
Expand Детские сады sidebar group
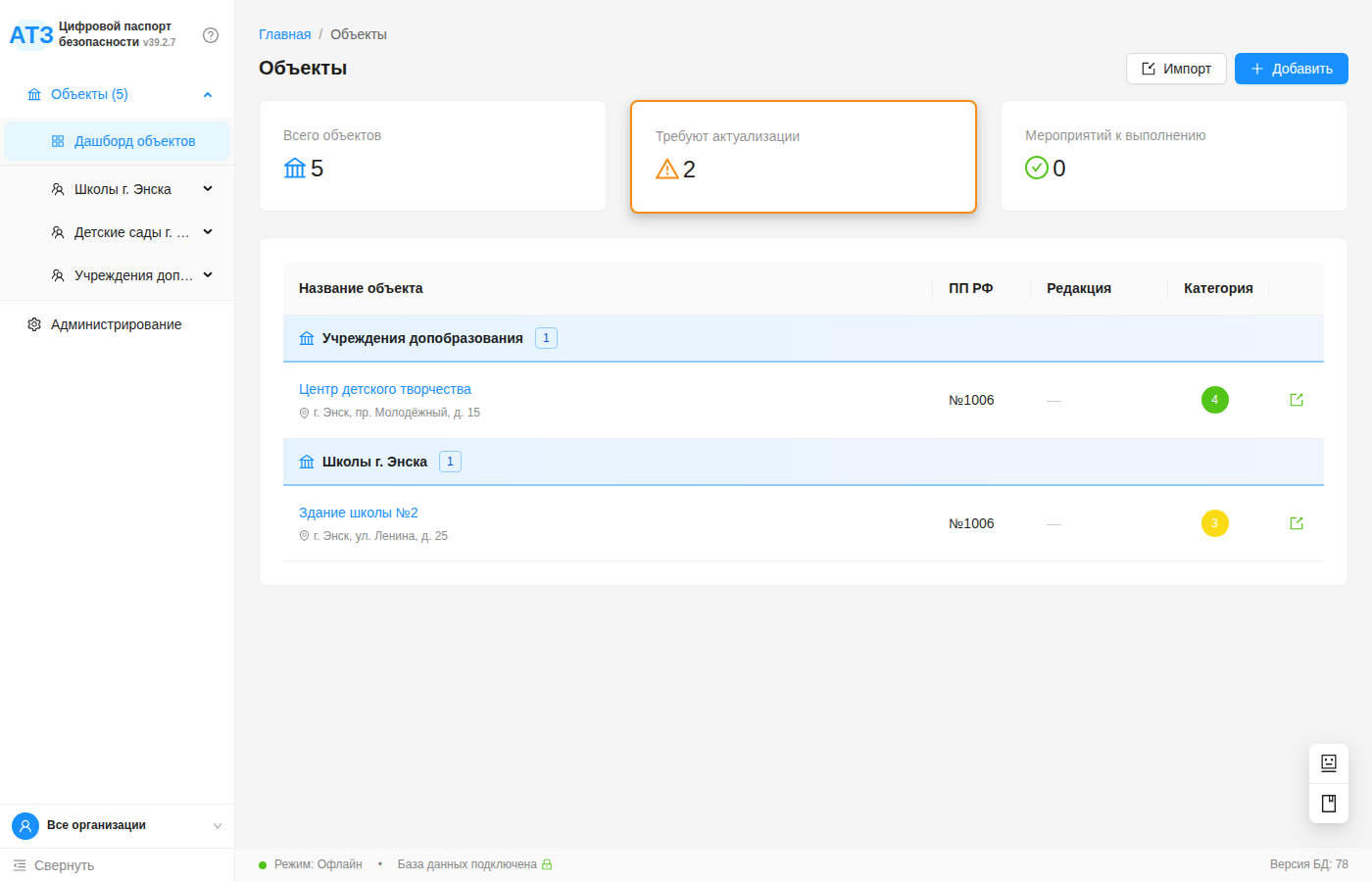pyautogui.click(x=207, y=232)
